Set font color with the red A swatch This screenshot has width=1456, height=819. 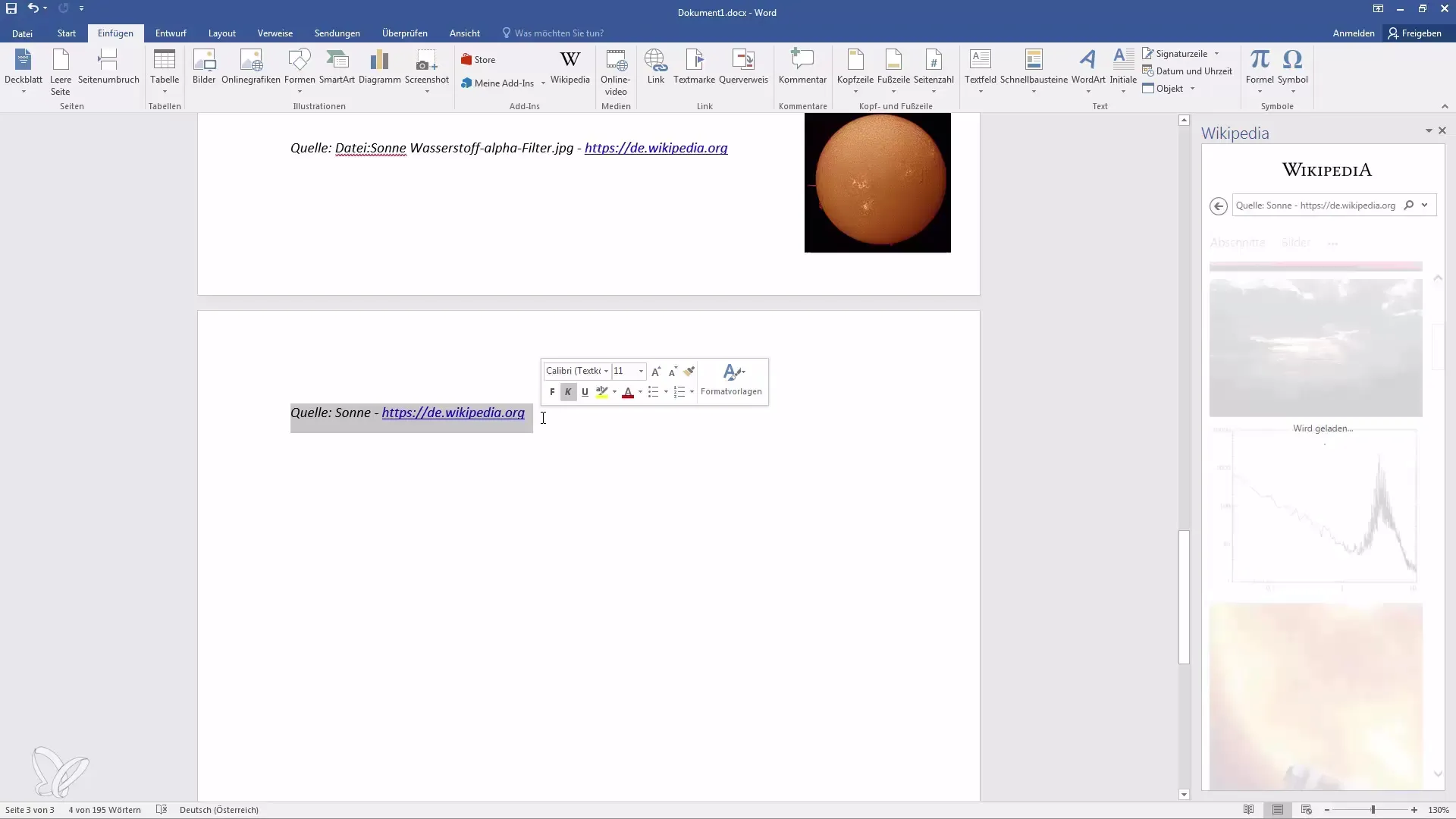(x=628, y=392)
